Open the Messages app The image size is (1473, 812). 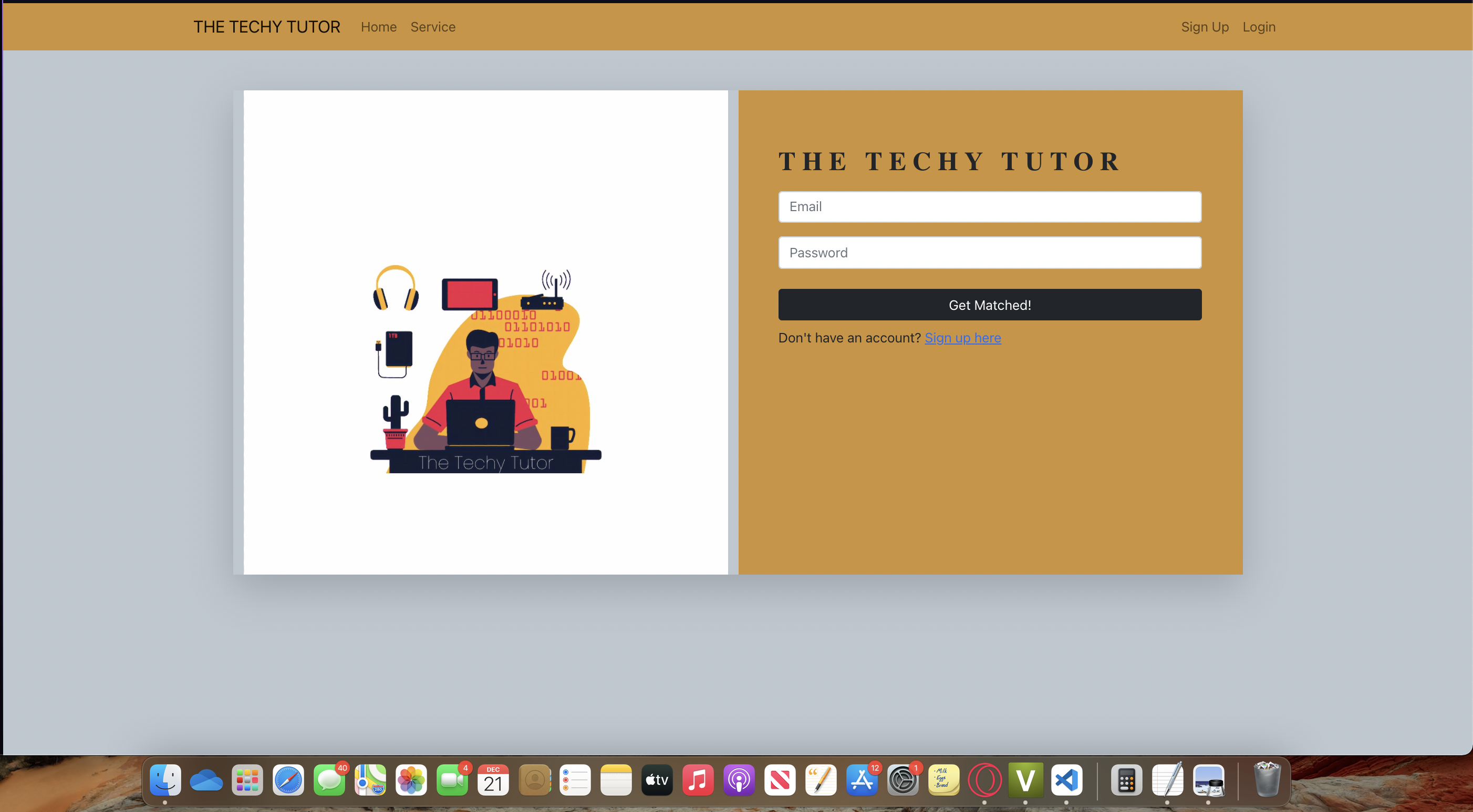point(329,780)
